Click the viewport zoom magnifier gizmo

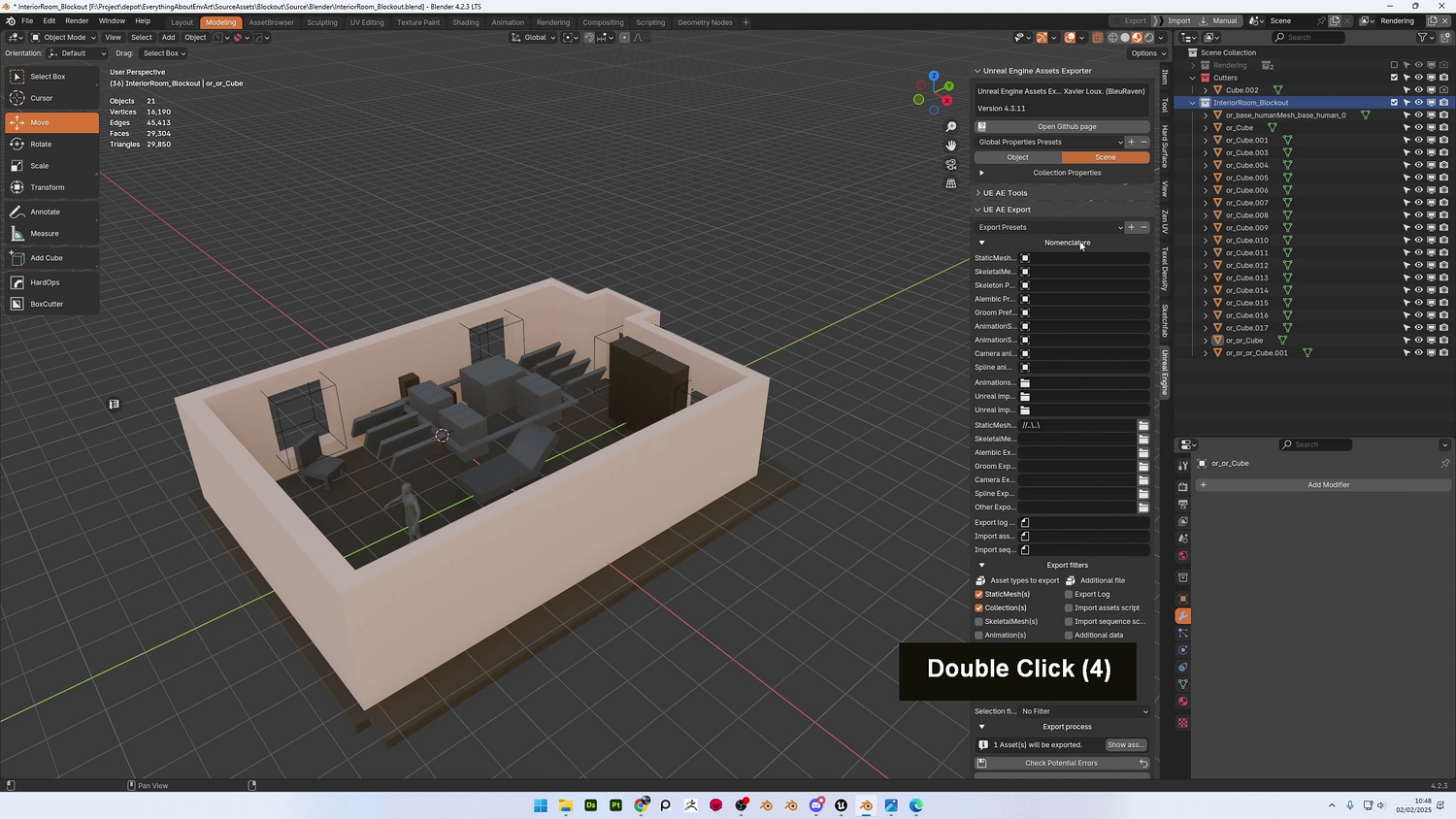coord(951,127)
